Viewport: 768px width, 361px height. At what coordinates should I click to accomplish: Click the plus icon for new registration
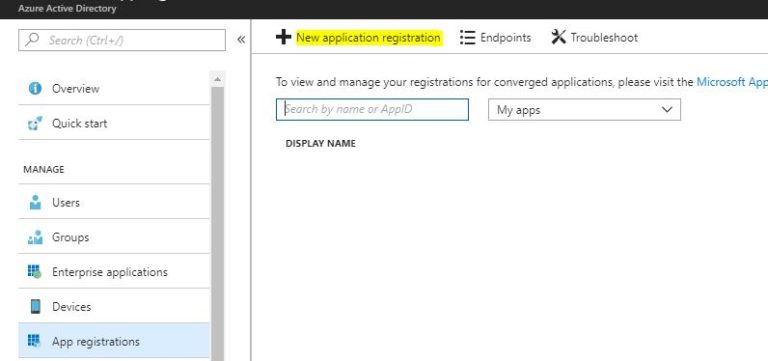pyautogui.click(x=283, y=37)
